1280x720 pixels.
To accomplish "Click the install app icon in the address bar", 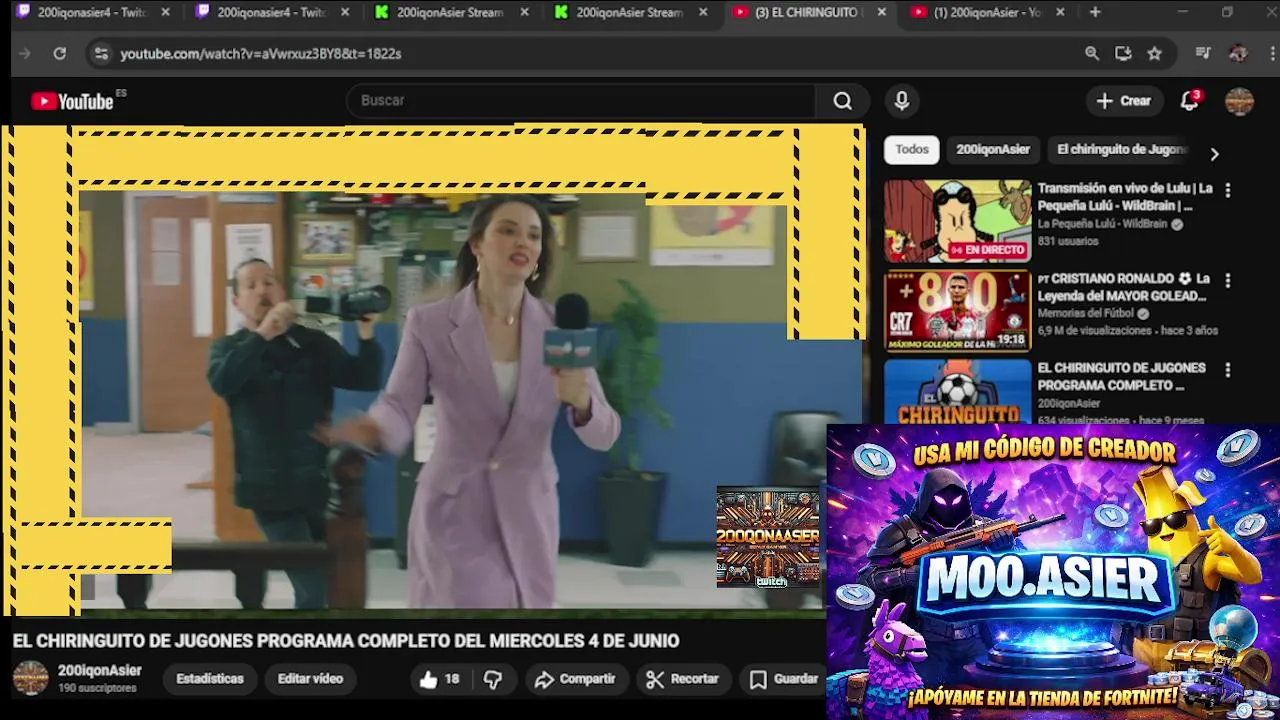I will [x=1123, y=53].
